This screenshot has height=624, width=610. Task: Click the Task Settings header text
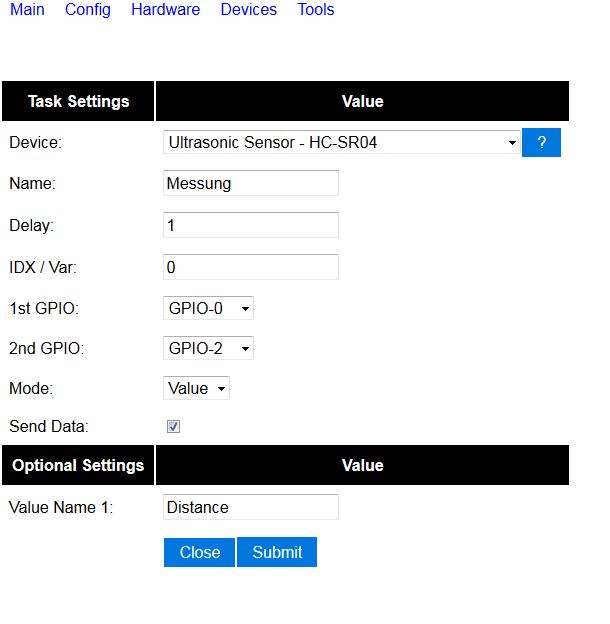pyautogui.click(x=78, y=101)
